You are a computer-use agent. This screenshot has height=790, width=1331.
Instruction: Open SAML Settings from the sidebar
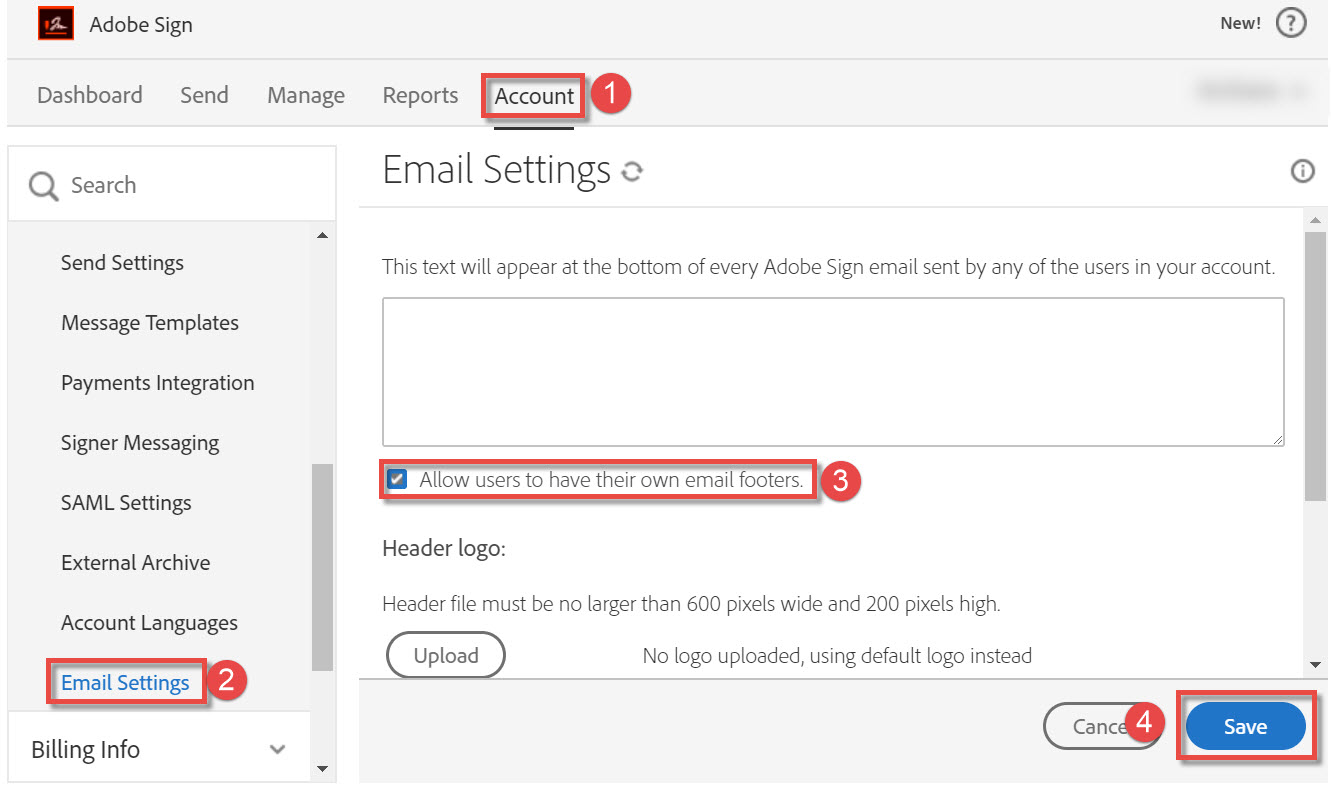pyautogui.click(x=126, y=503)
